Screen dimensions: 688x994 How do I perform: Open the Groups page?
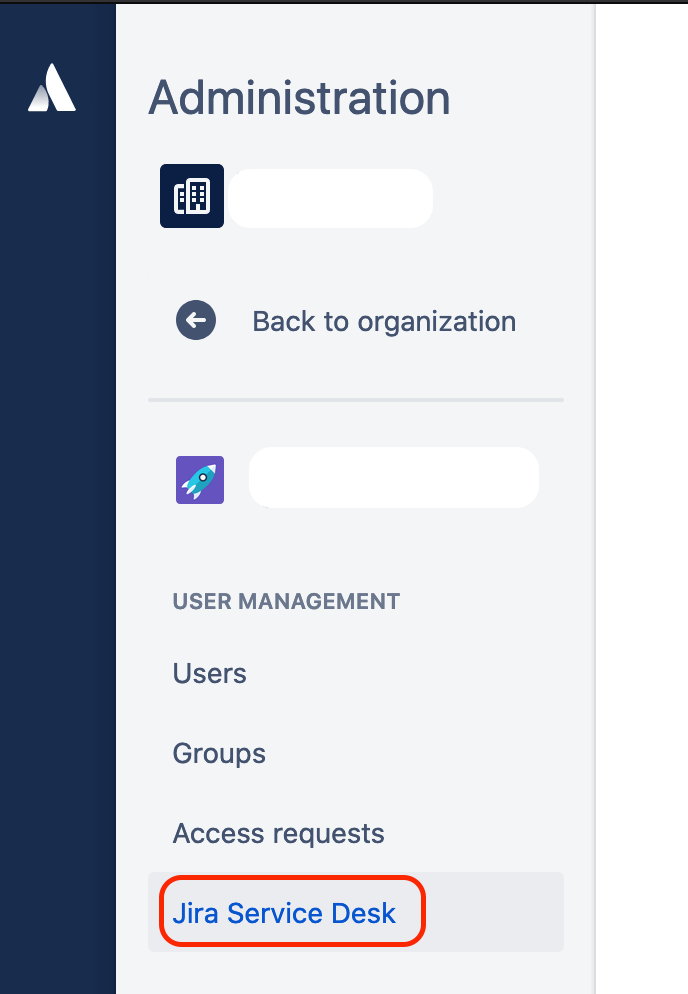point(219,754)
